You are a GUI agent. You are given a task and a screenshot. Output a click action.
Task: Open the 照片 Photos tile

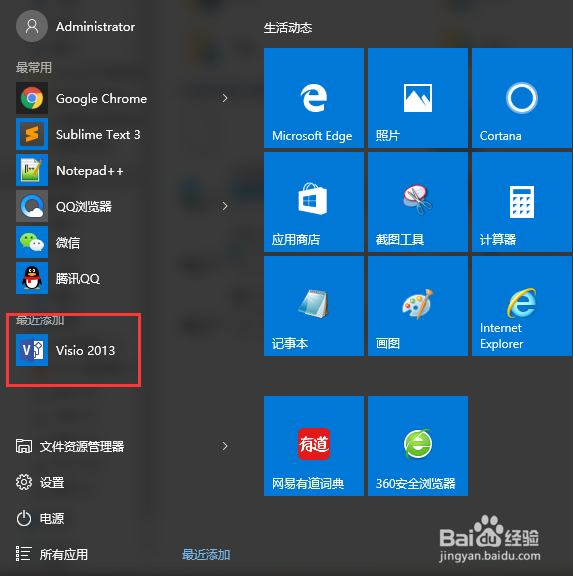pos(418,98)
